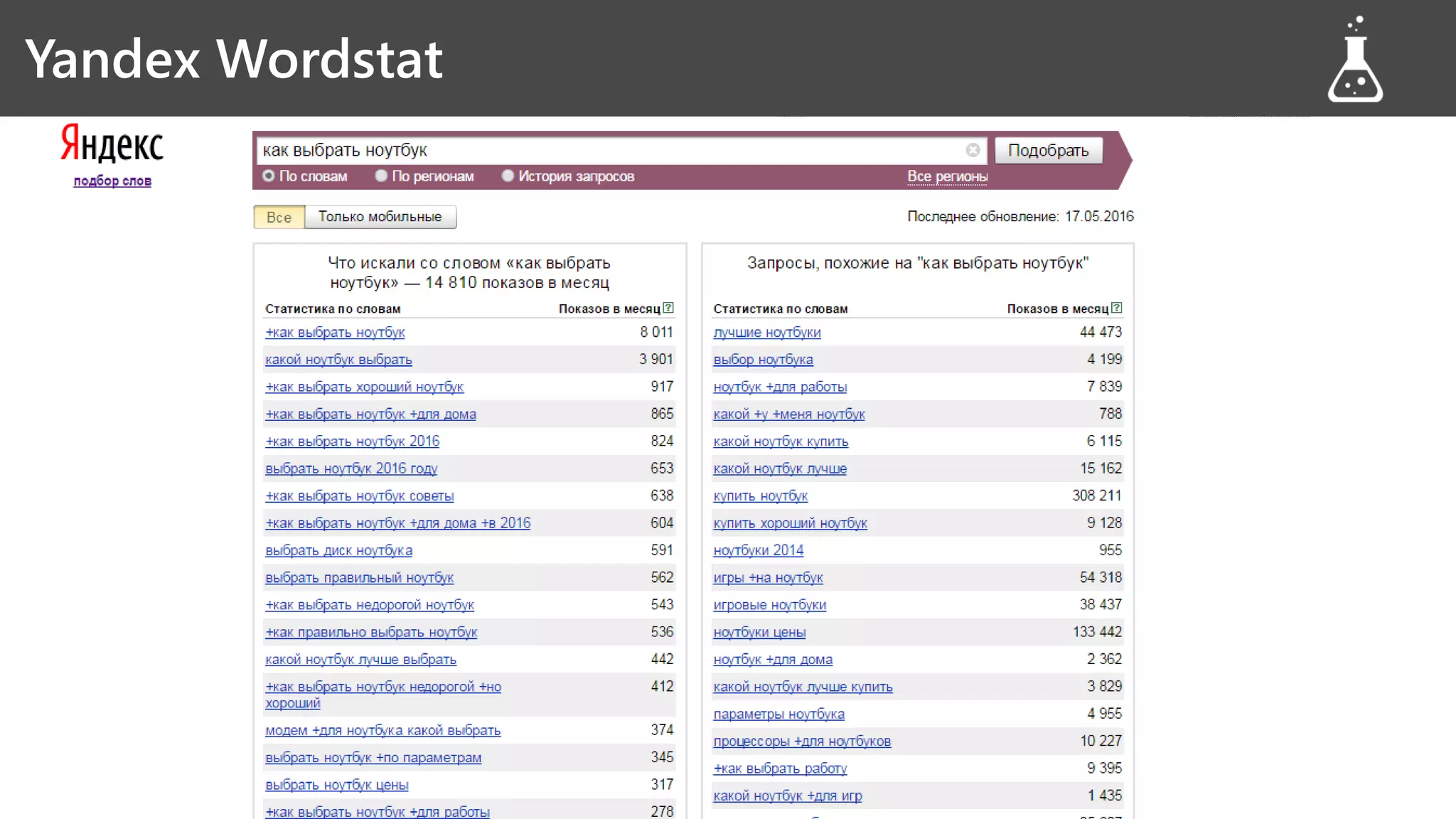Select the По регионам radio button
The height and width of the screenshot is (819, 1456).
(x=381, y=176)
